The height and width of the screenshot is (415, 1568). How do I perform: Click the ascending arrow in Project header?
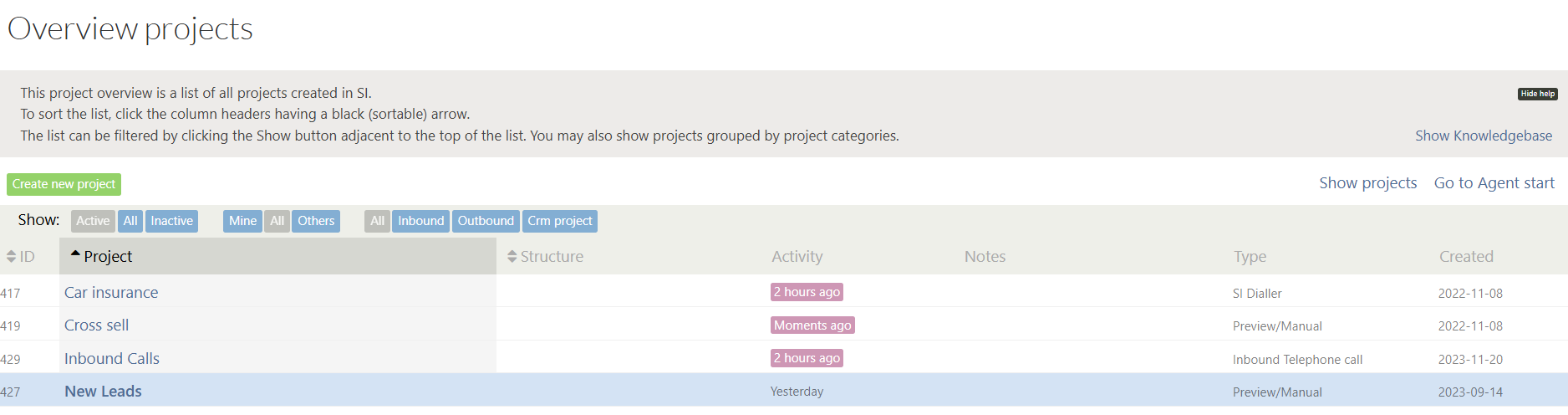pyautogui.click(x=75, y=254)
